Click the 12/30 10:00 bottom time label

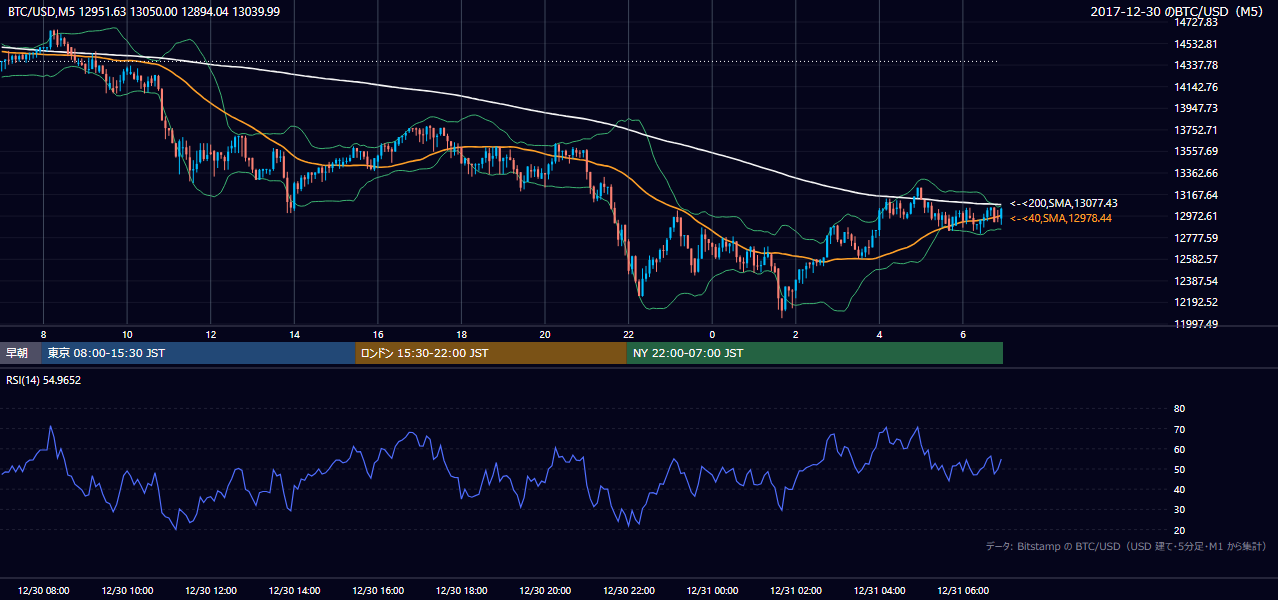(x=127, y=591)
